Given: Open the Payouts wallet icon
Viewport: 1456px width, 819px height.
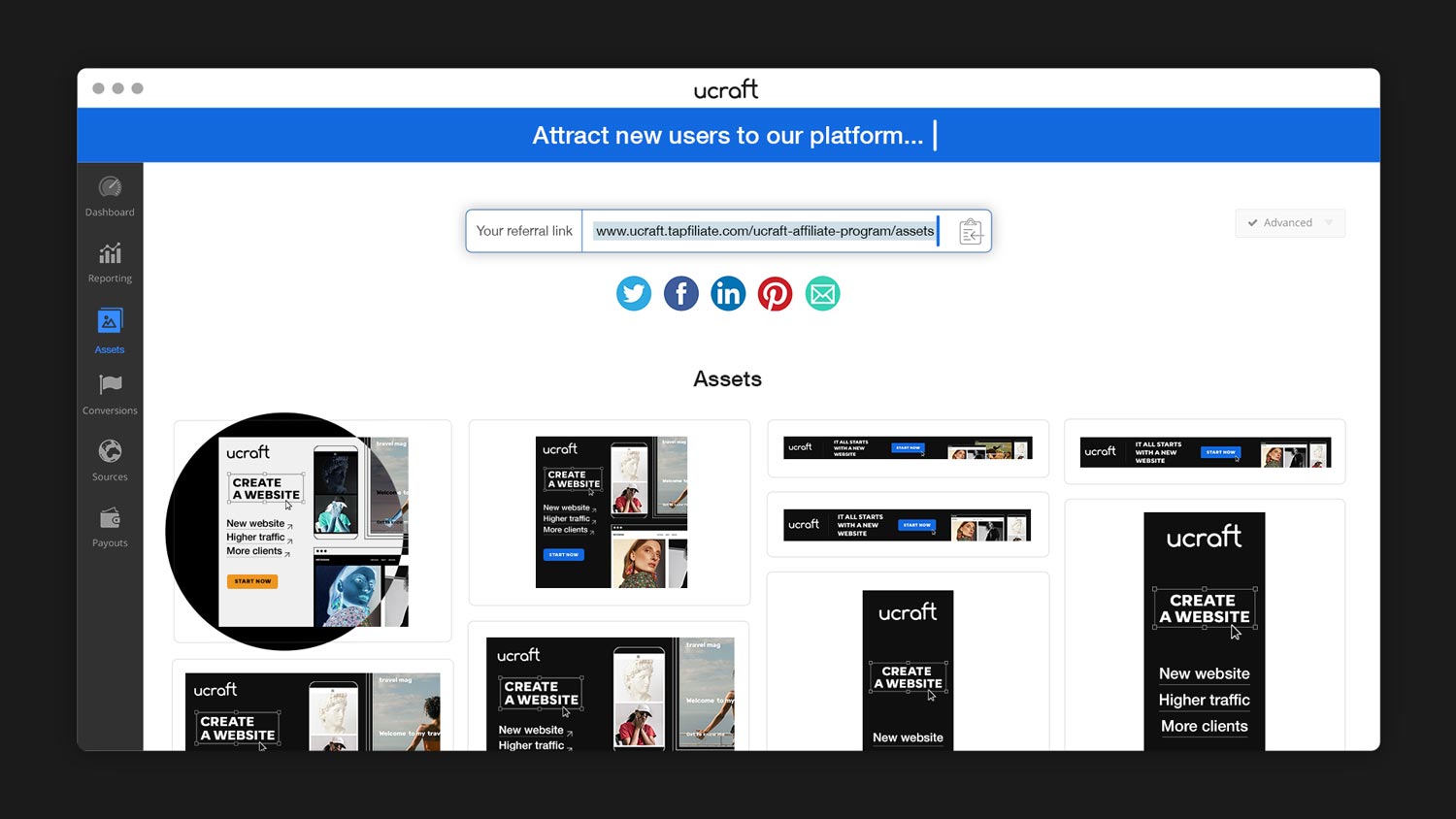Looking at the screenshot, I should (x=110, y=517).
